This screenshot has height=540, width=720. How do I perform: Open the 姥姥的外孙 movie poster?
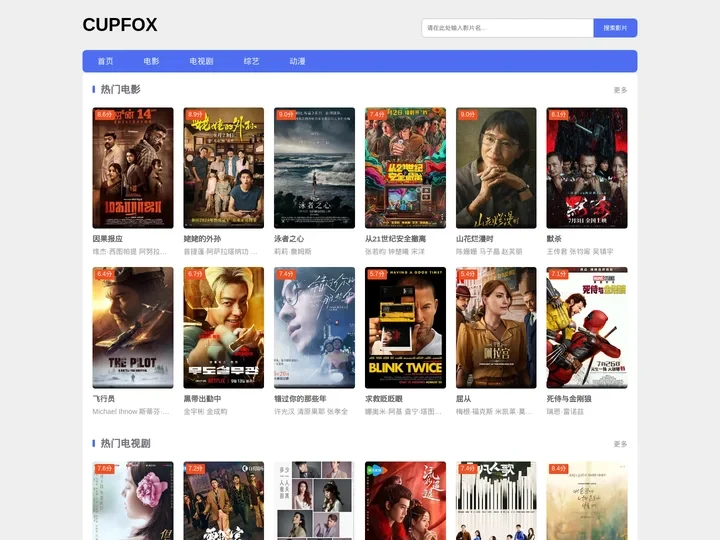(224, 168)
